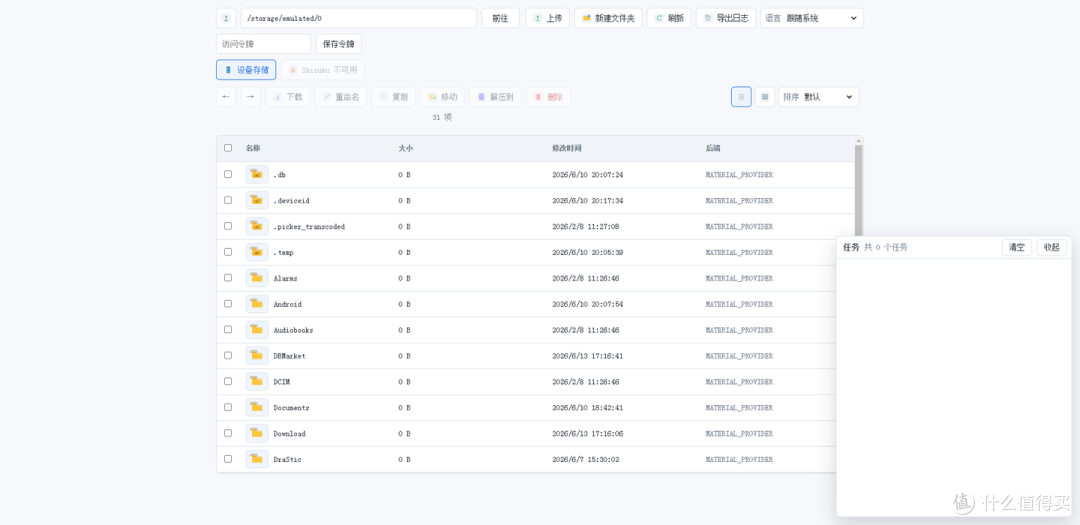
Task: Click the 修改时间 modified time header
Action: tap(567, 148)
